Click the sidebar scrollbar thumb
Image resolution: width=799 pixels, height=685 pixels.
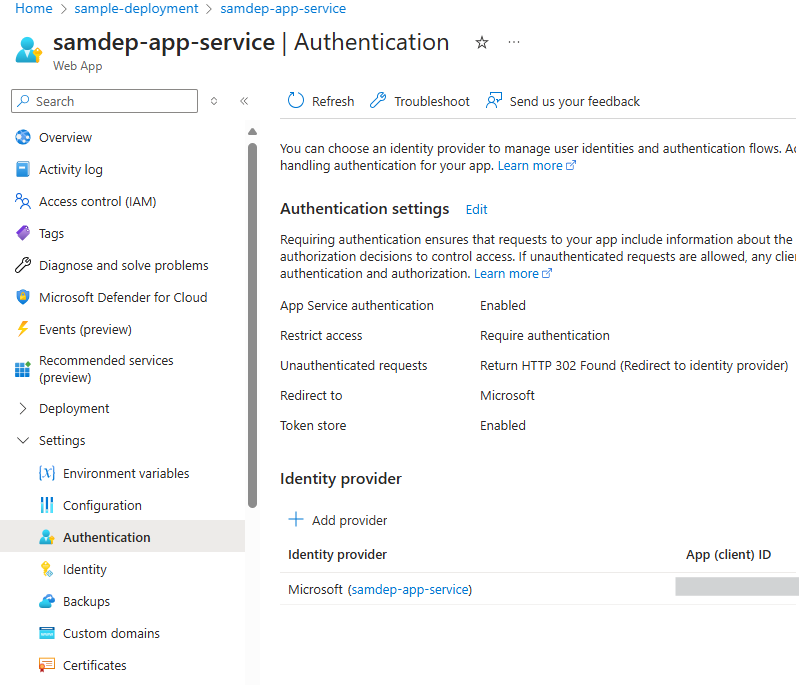pyautogui.click(x=252, y=325)
